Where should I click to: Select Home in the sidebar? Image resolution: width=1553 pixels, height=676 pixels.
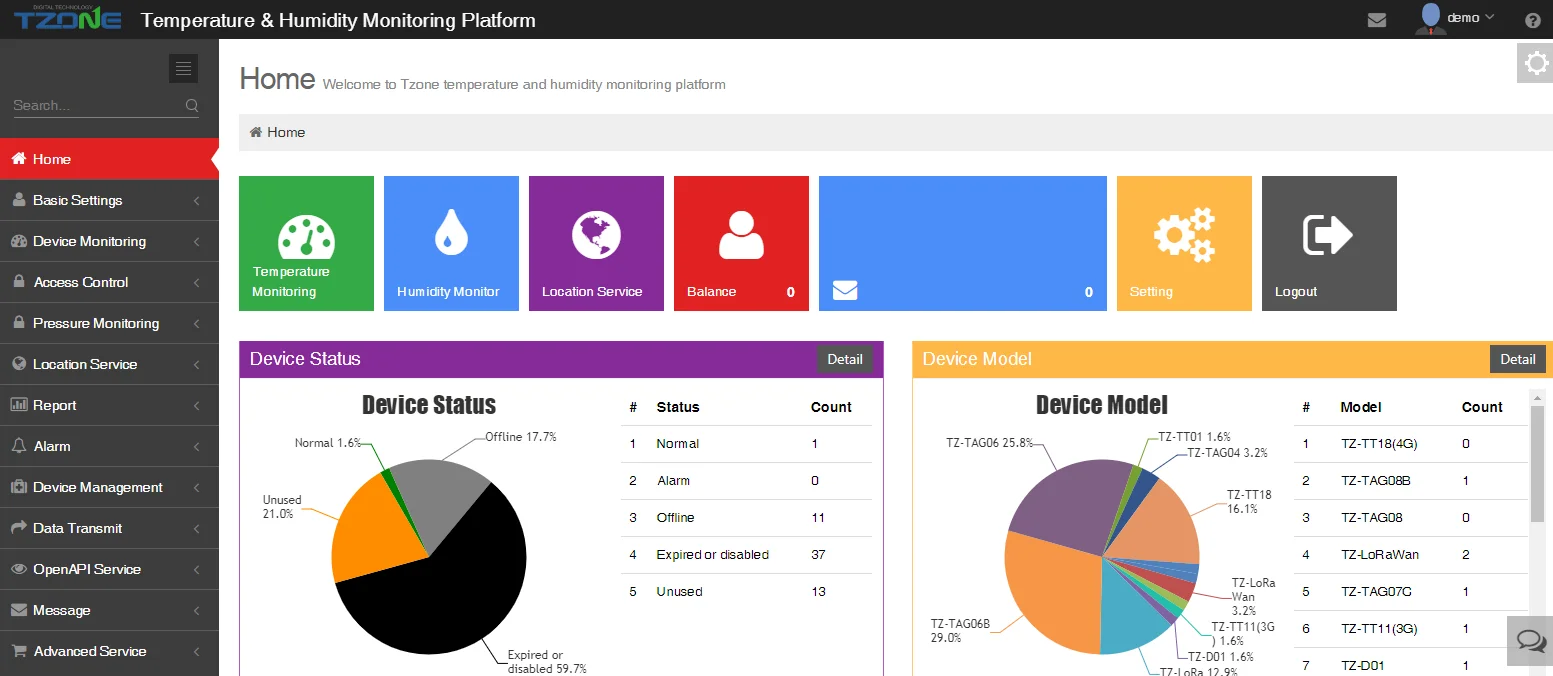tap(109, 159)
